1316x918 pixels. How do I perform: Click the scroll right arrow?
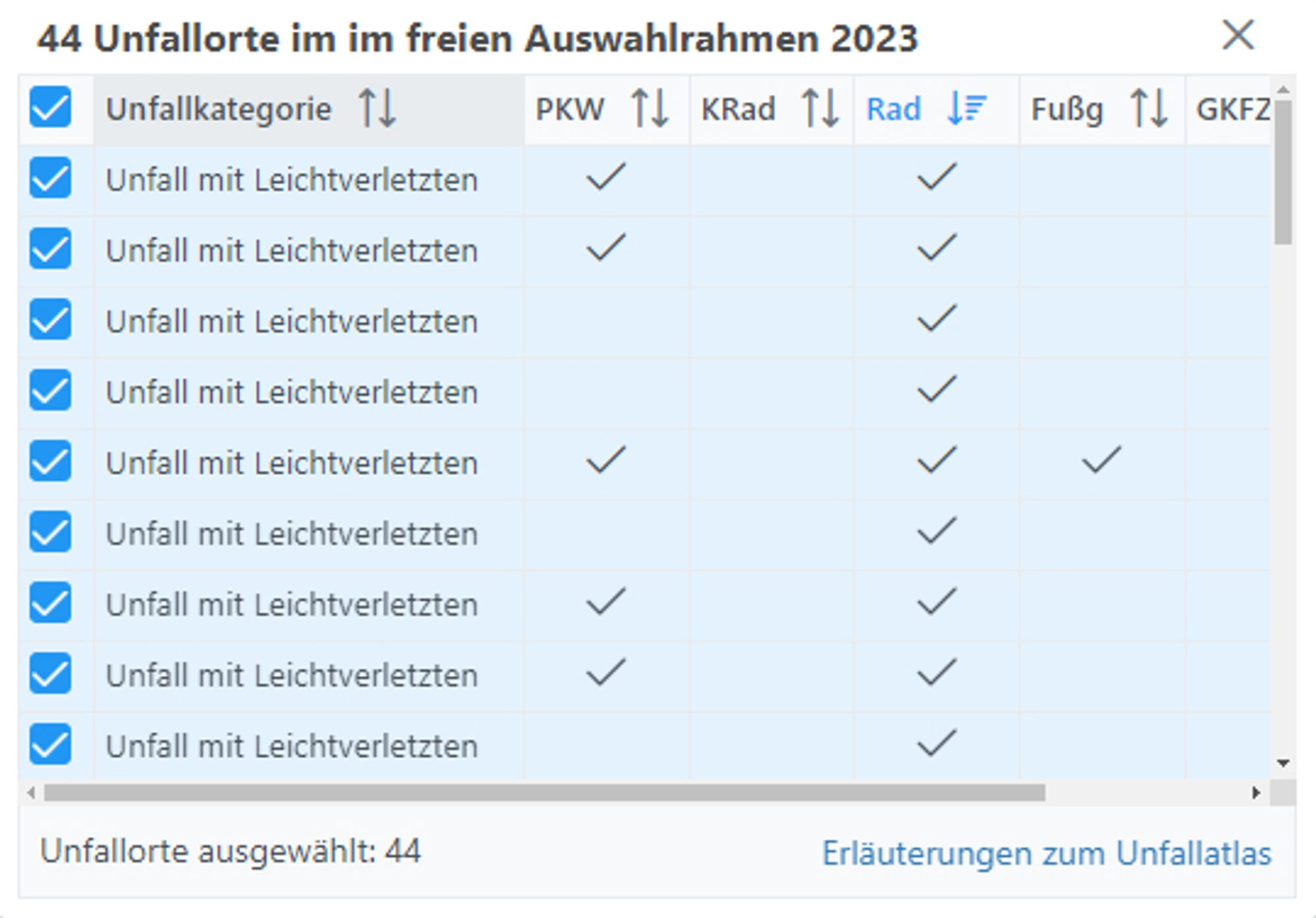(x=1256, y=793)
